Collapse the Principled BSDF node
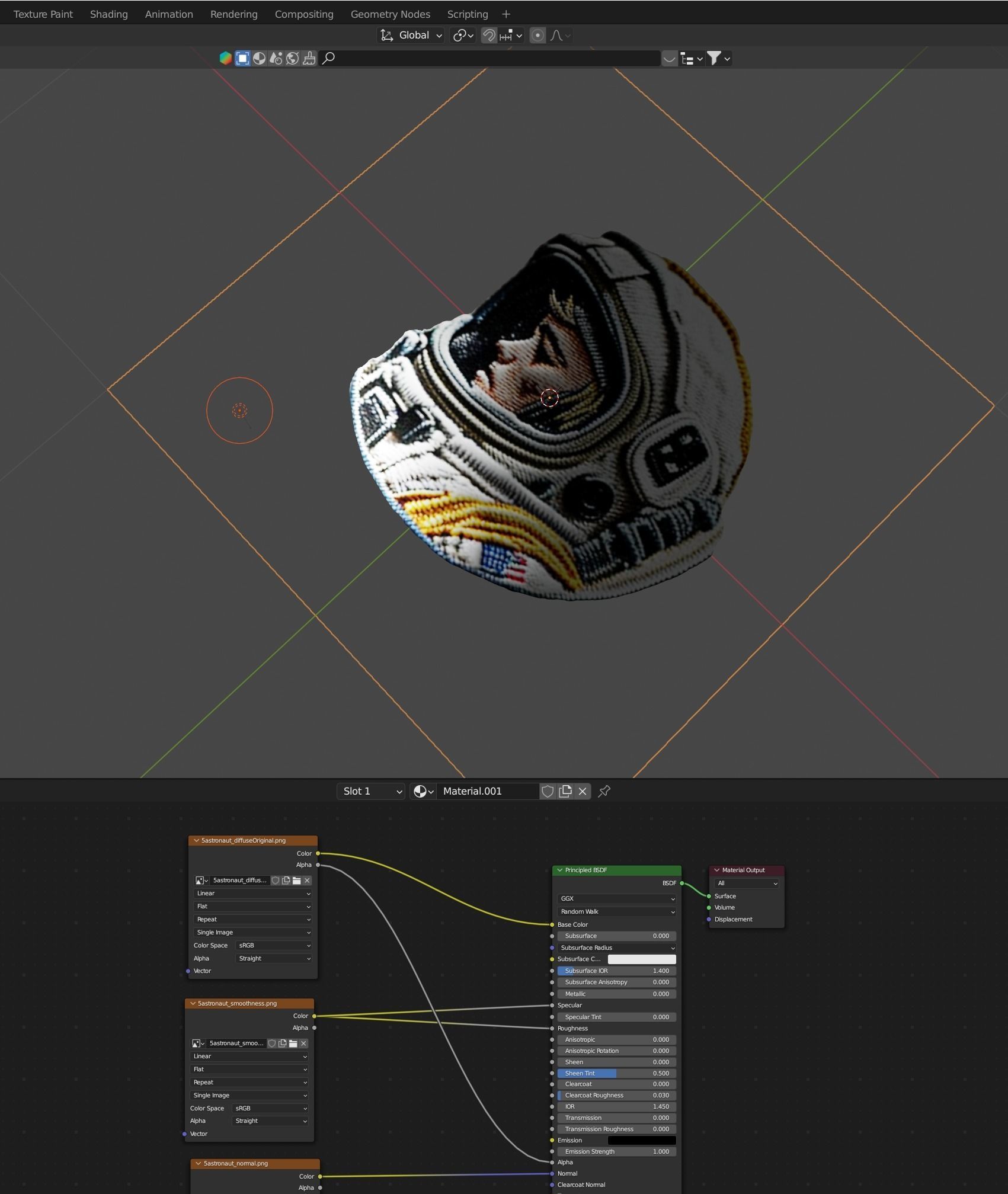The width and height of the screenshot is (1008, 1194). click(x=559, y=870)
